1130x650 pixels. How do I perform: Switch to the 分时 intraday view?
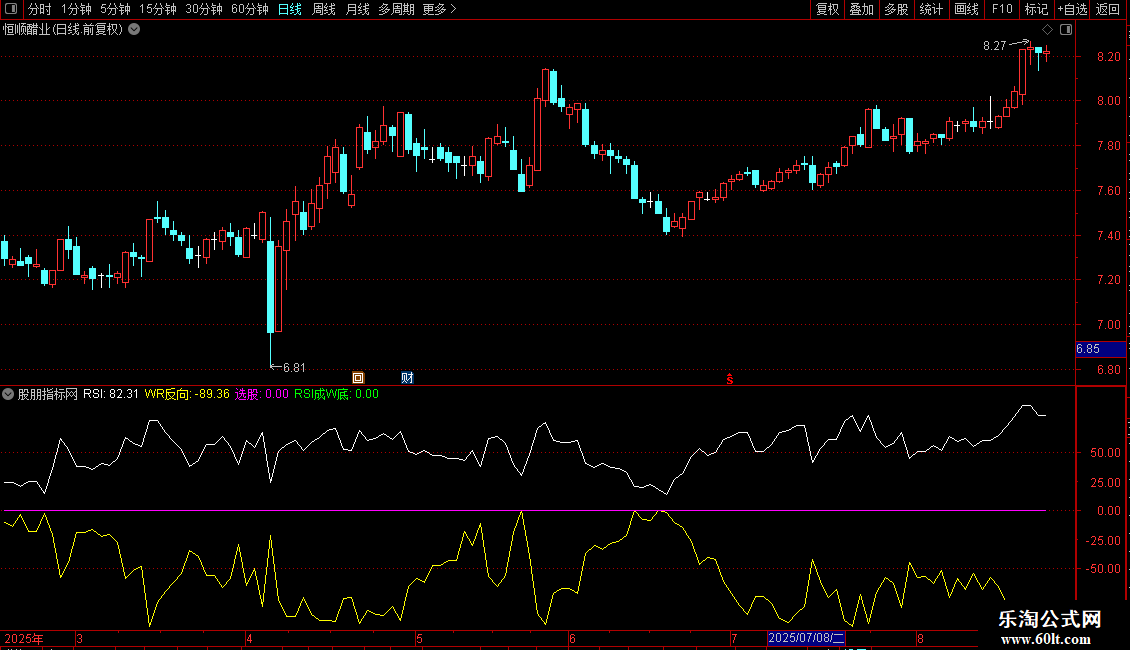[40, 9]
